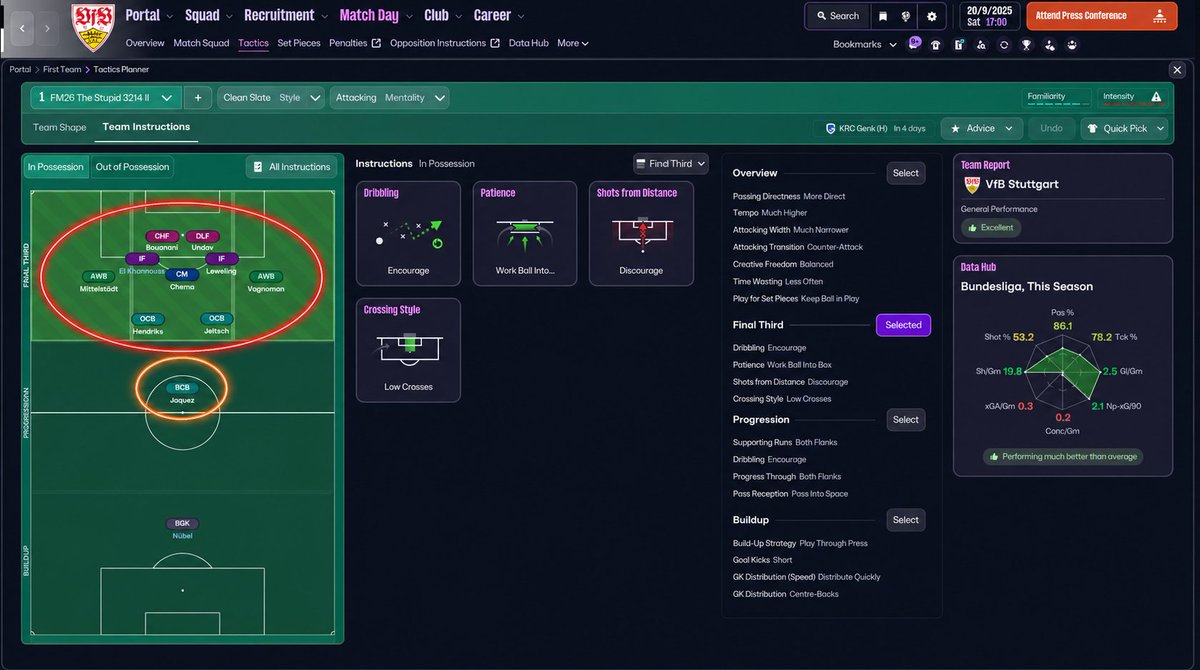Click the Excellent performance badge in Team Report
Screen dimensions: 1200x670
pyautogui.click(x=990, y=228)
